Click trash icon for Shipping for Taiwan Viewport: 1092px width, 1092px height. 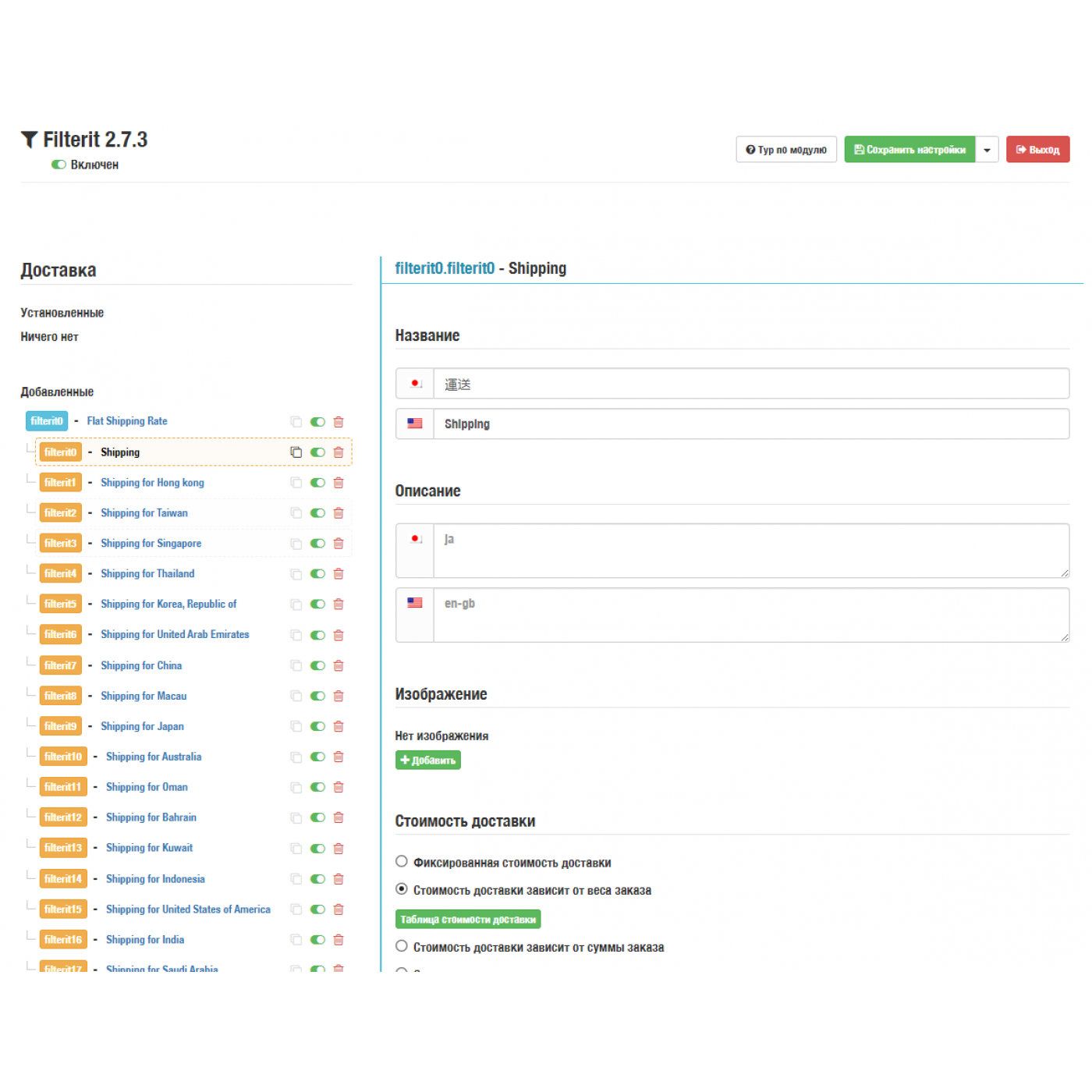[x=339, y=513]
